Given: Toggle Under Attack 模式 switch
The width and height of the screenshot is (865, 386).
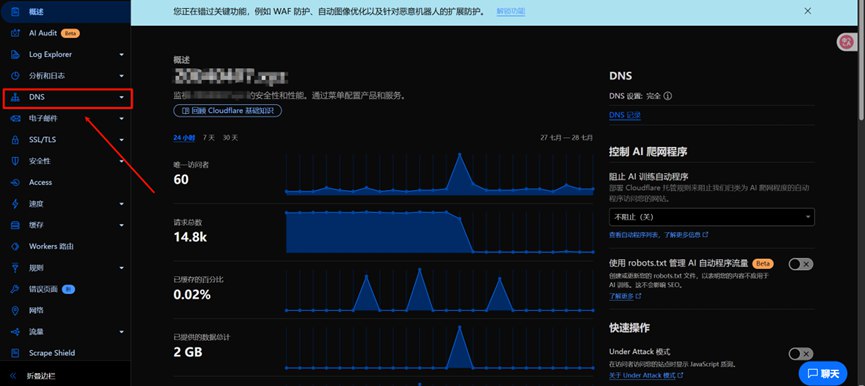Looking at the screenshot, I should pos(800,353).
